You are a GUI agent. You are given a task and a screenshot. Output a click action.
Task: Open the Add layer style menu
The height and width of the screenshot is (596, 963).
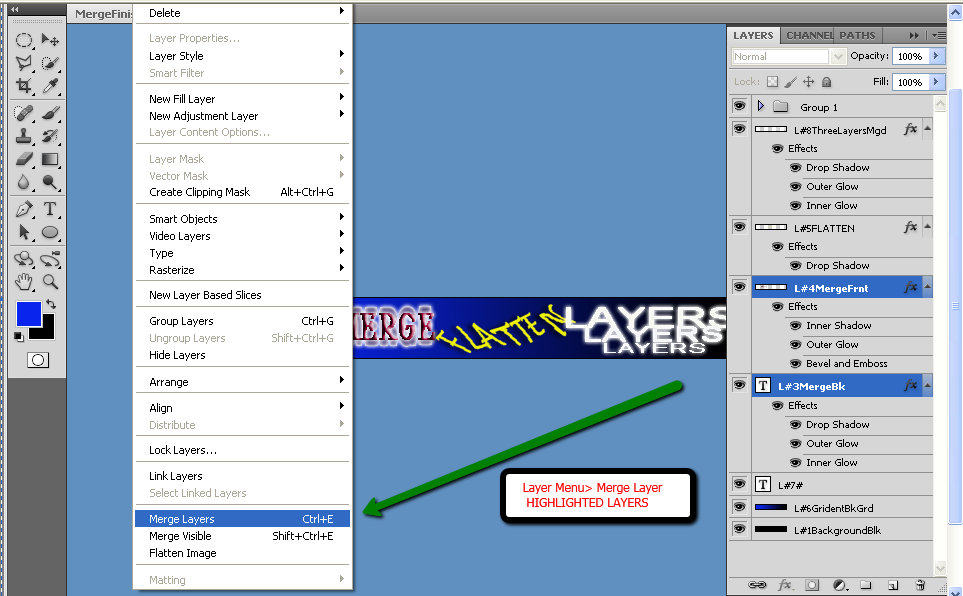[x=786, y=585]
